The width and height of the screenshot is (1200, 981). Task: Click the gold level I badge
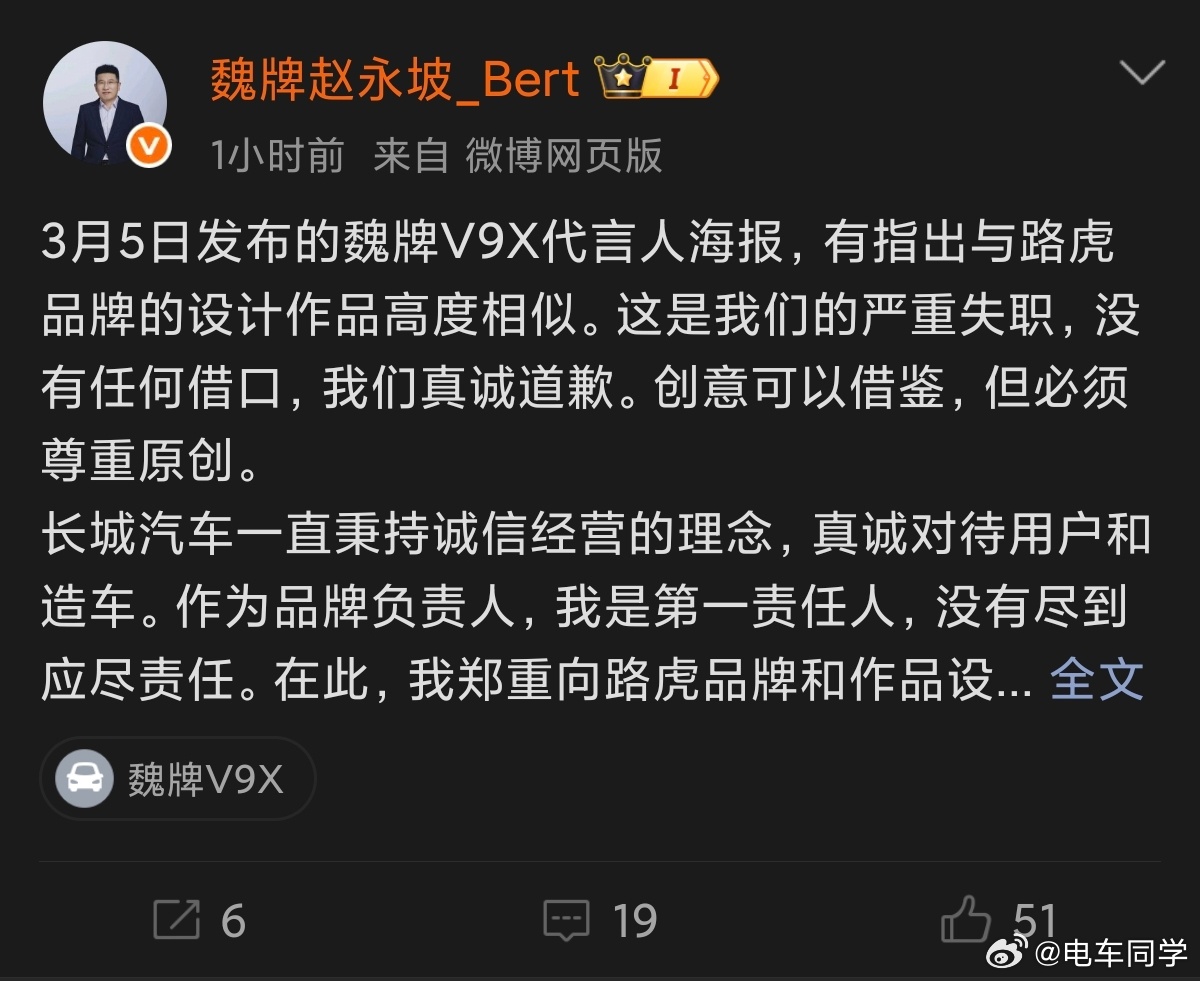click(x=680, y=79)
